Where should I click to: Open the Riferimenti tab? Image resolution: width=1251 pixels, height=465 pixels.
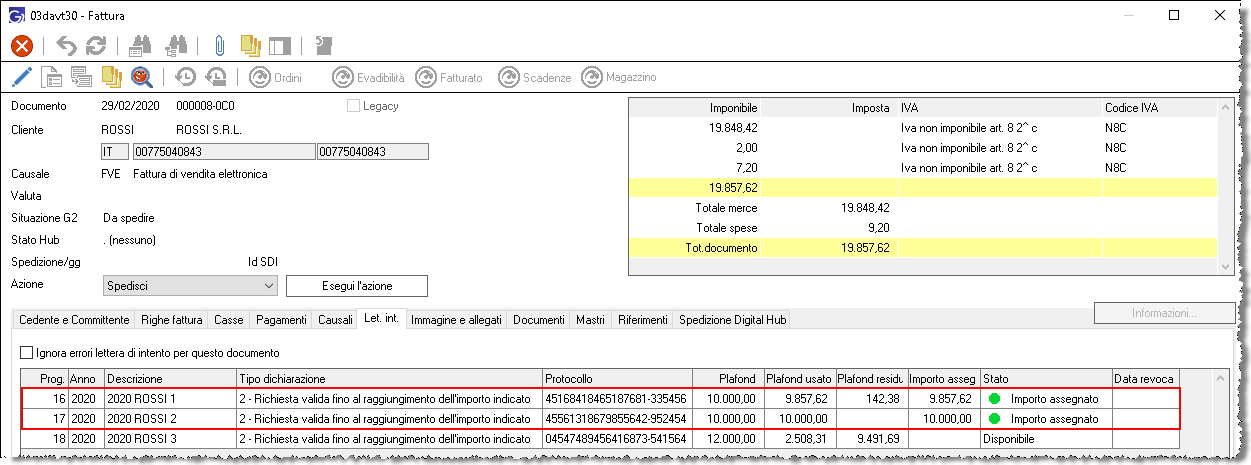point(643,320)
